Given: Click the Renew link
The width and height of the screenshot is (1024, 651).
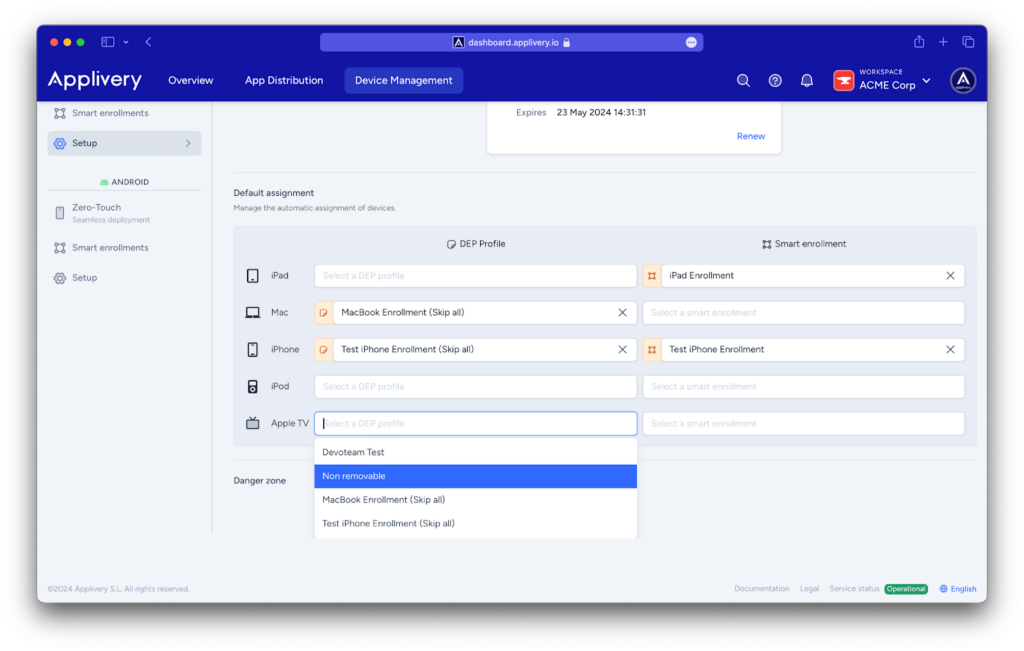Looking at the screenshot, I should click(750, 136).
